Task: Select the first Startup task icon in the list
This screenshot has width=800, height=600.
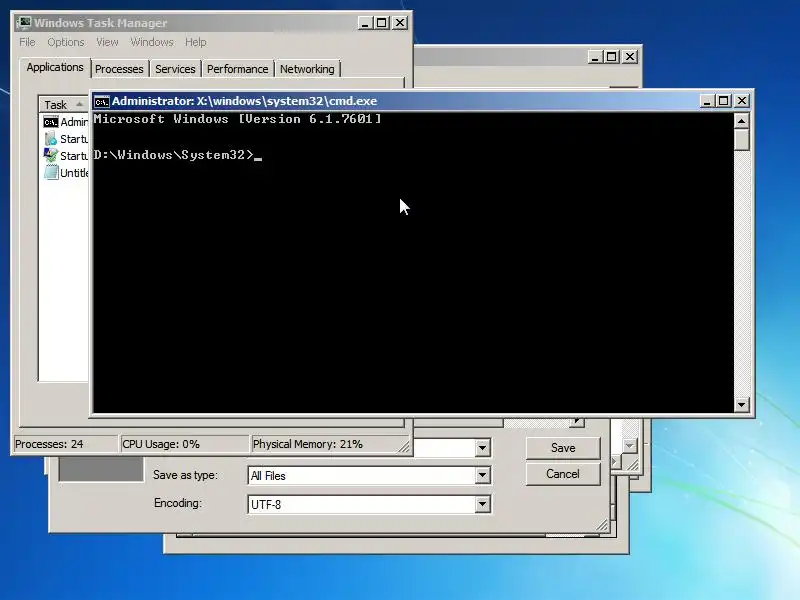Action: point(51,139)
